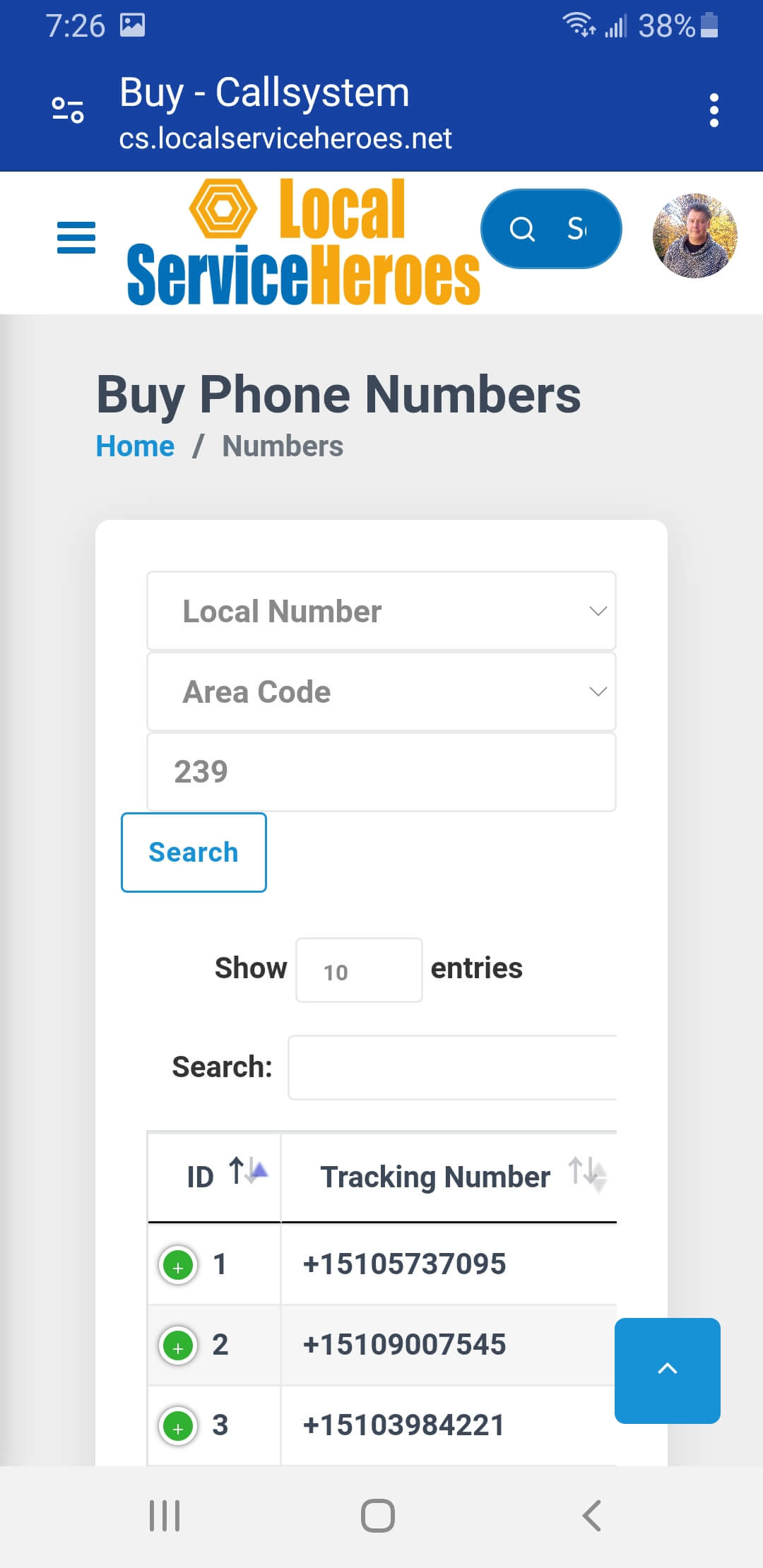
Task: Open the Local Number dropdown
Action: (x=381, y=611)
